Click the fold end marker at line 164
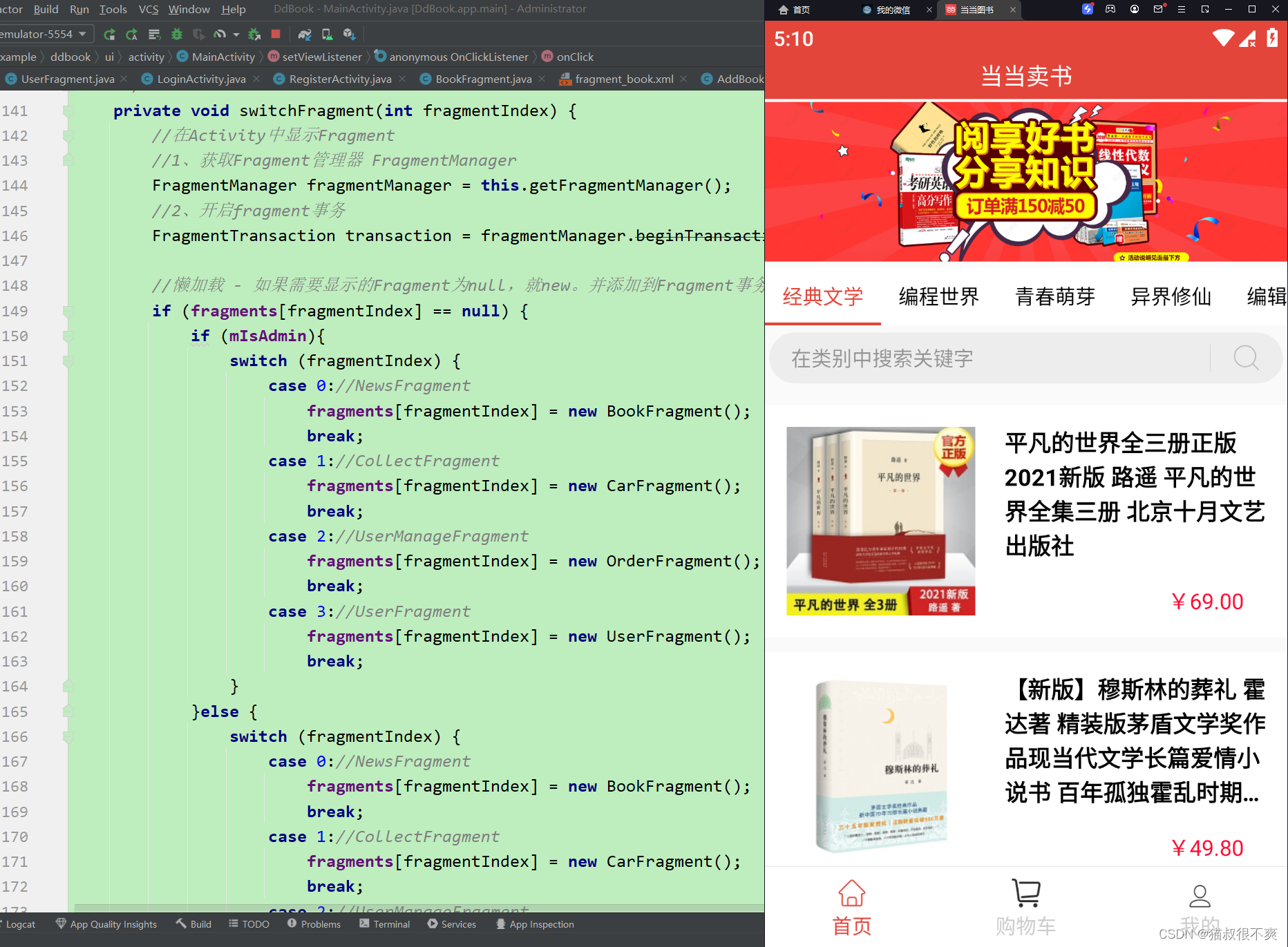 click(68, 686)
